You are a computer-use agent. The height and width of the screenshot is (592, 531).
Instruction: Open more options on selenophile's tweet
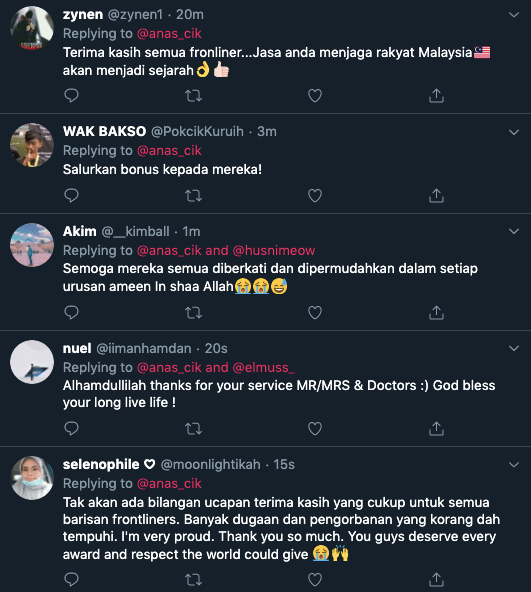coord(514,464)
